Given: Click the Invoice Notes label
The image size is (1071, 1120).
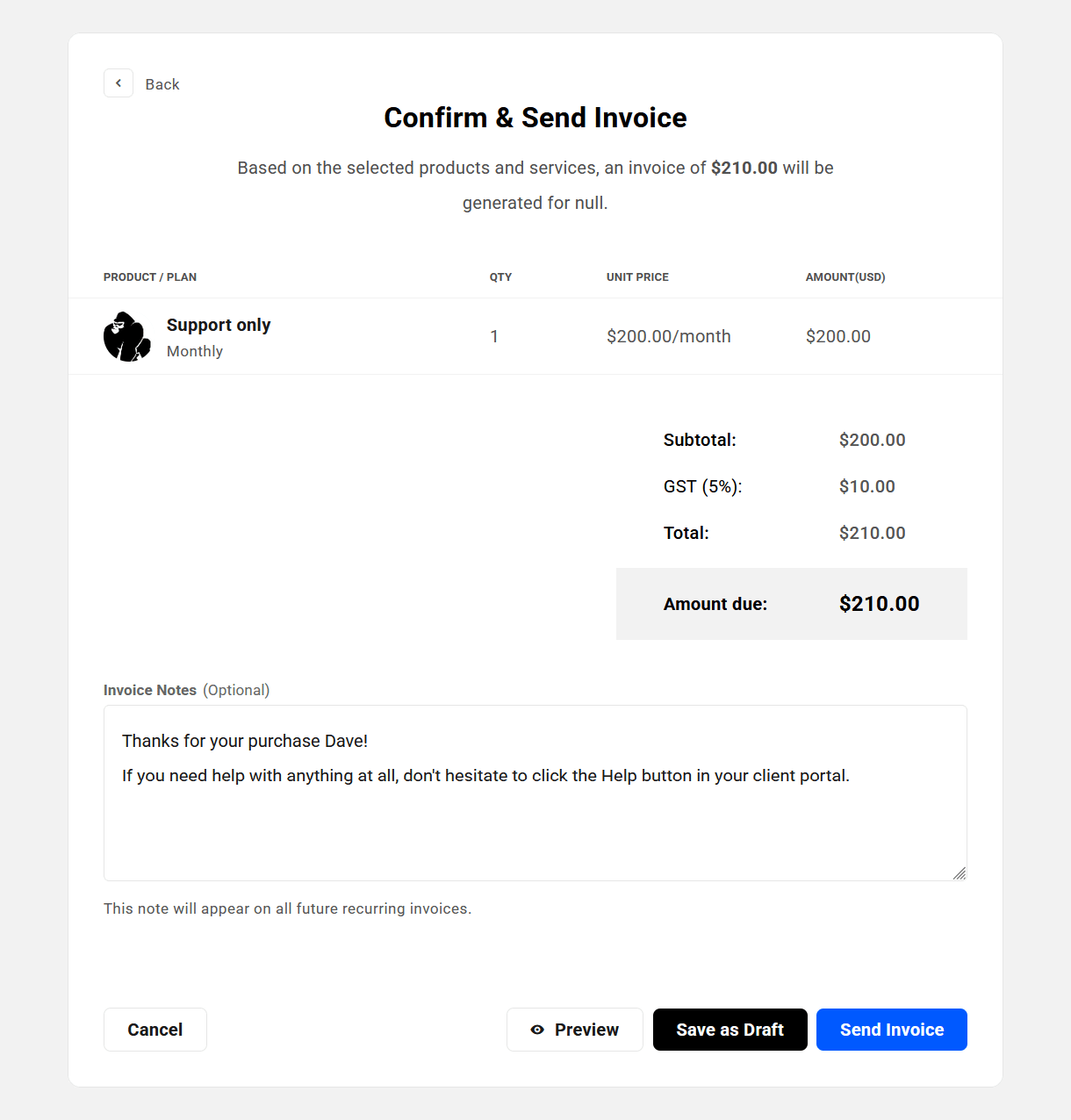Looking at the screenshot, I should pos(150,690).
